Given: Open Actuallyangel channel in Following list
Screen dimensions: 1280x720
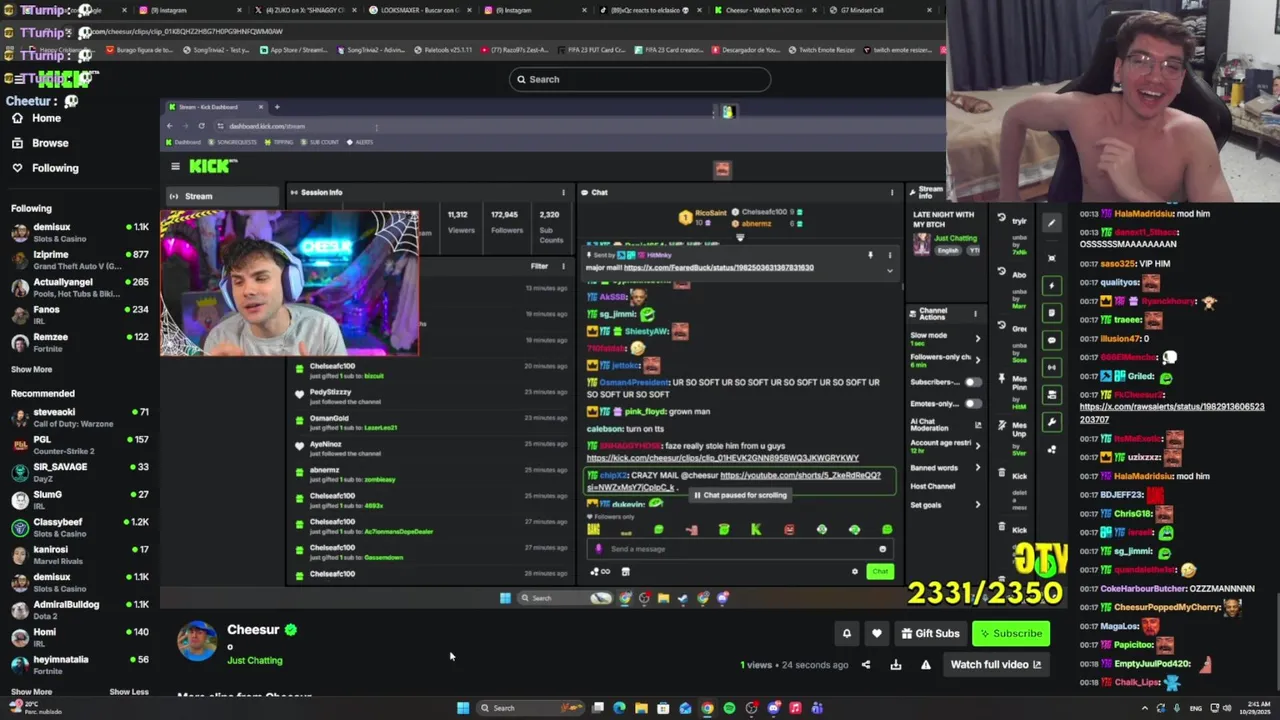Looking at the screenshot, I should point(80,287).
